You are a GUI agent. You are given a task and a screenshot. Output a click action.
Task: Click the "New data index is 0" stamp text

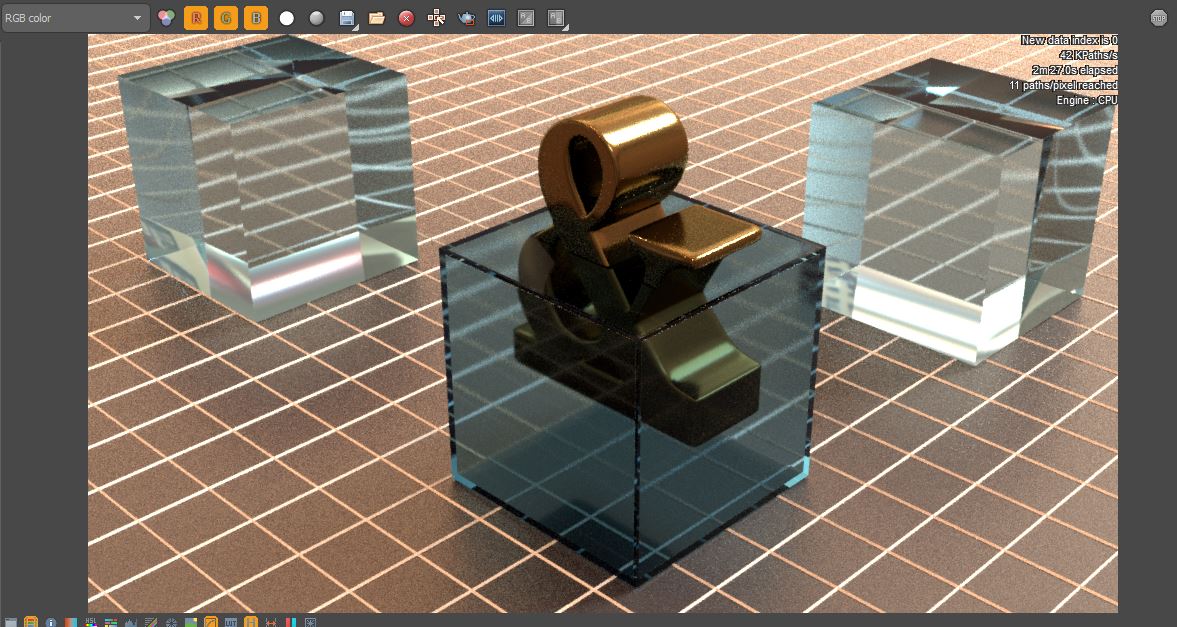click(1069, 40)
